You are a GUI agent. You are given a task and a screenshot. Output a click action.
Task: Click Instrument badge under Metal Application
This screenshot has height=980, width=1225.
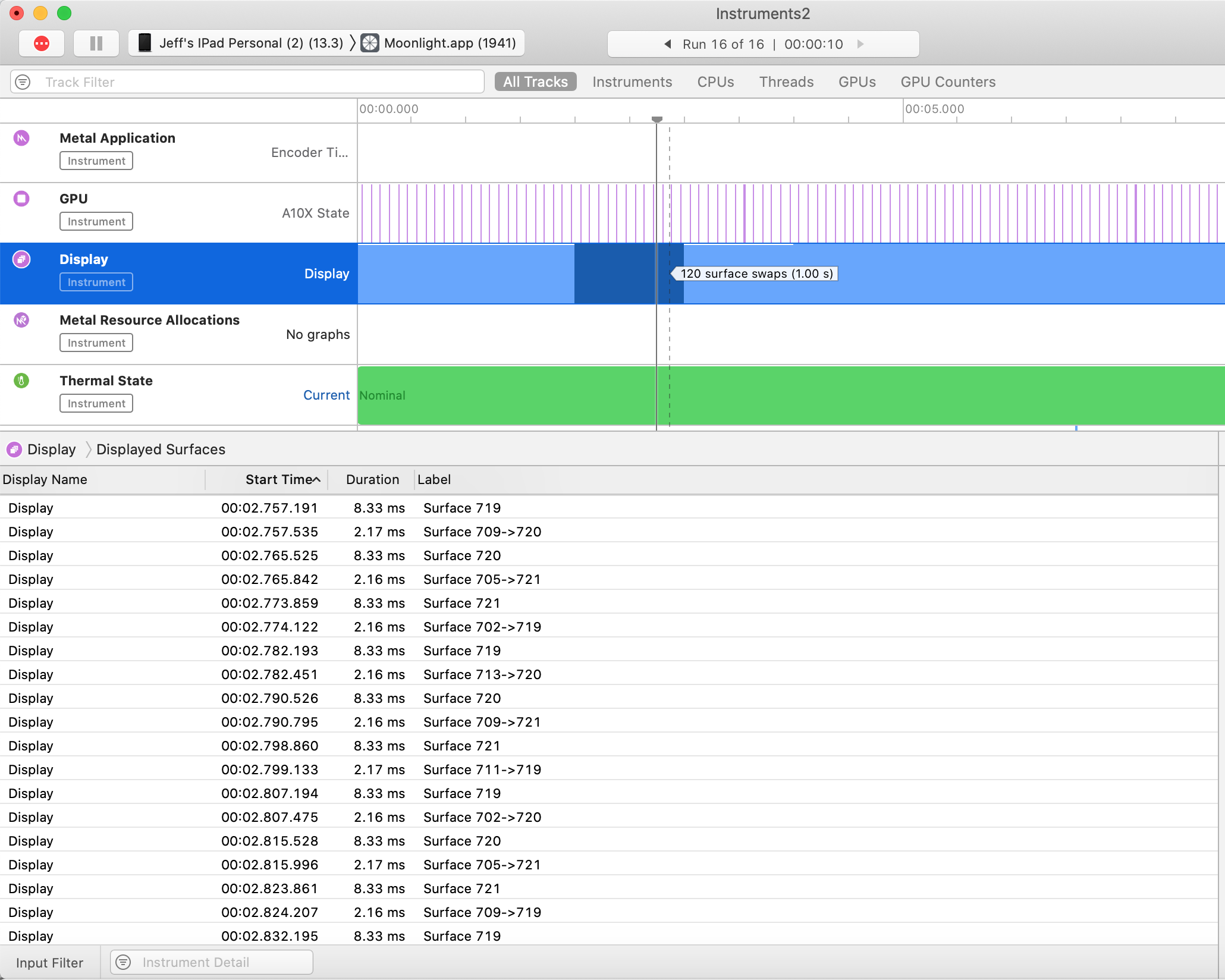(x=96, y=161)
